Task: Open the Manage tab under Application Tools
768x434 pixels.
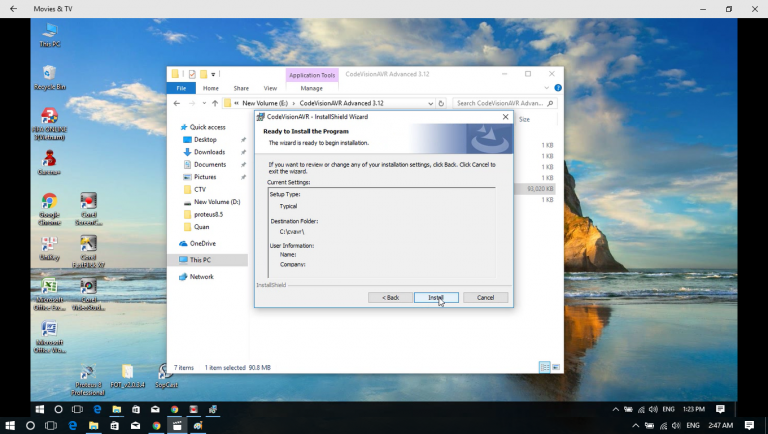Action: click(x=312, y=88)
